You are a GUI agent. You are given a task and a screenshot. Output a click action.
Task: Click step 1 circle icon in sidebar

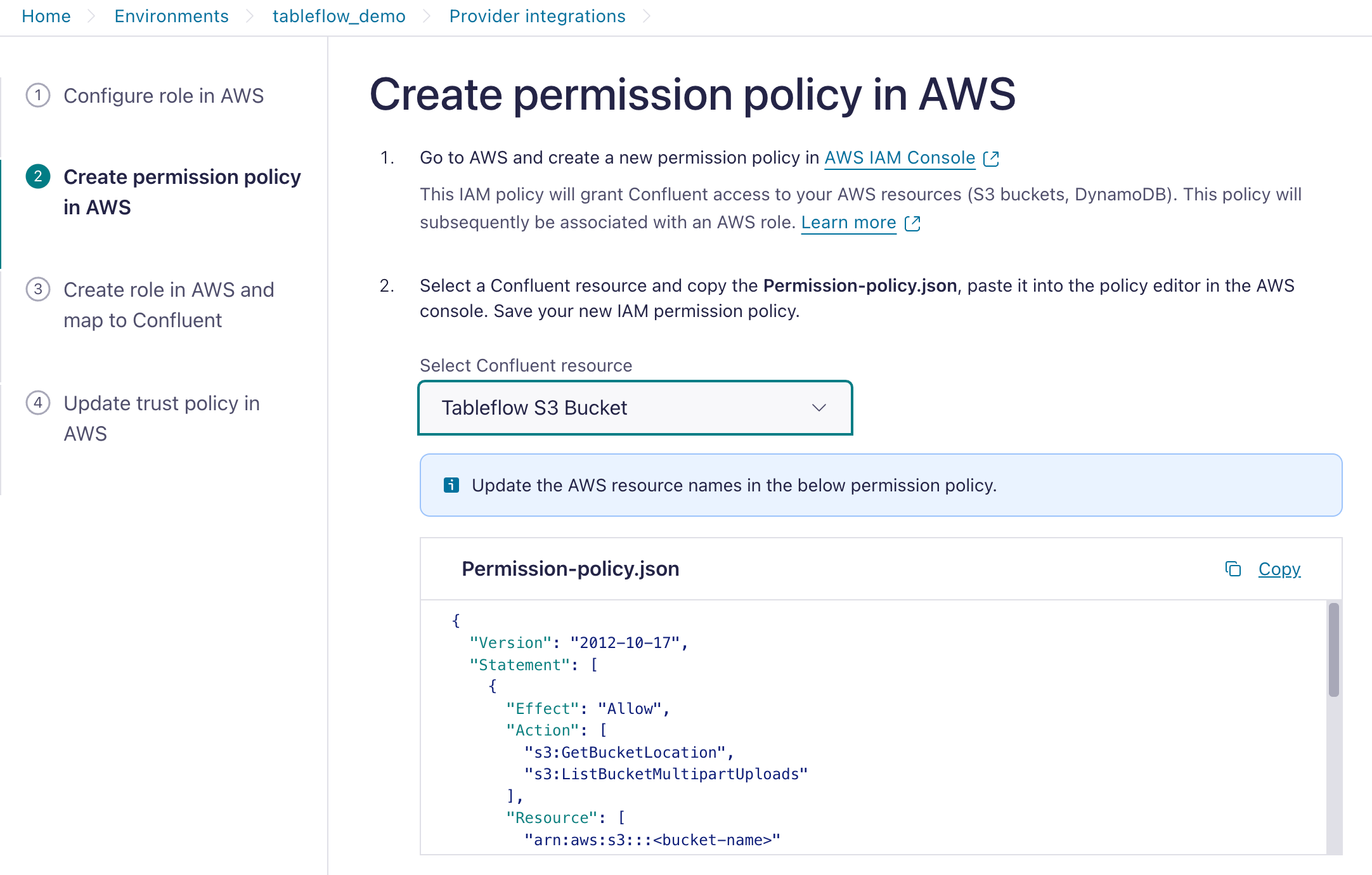coord(38,96)
